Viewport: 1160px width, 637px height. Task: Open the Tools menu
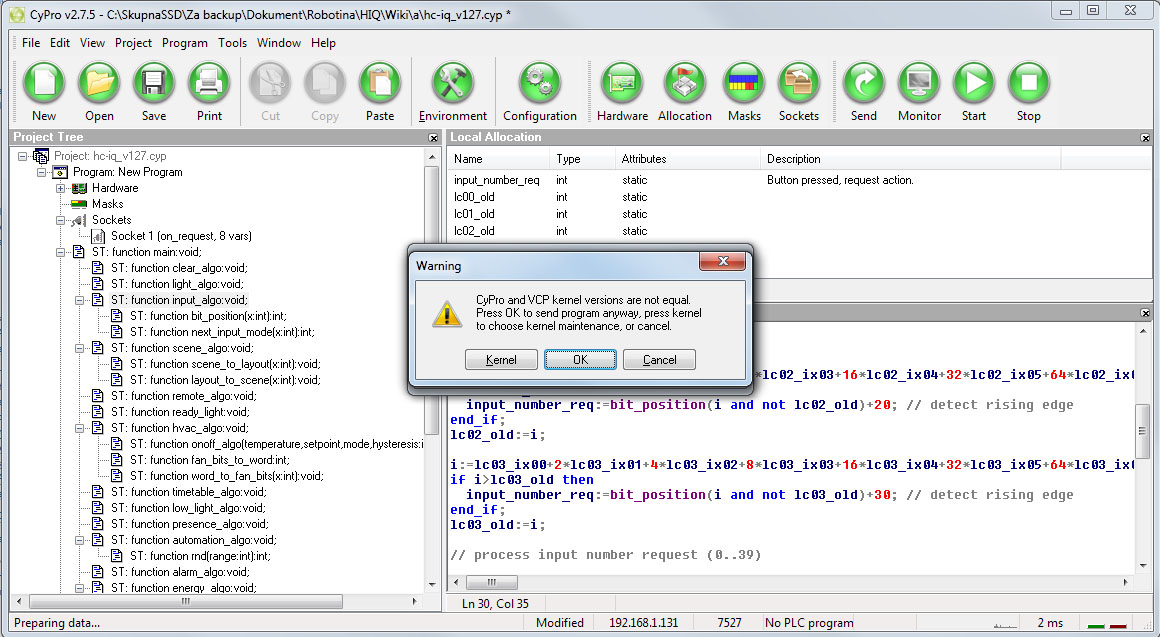(x=232, y=43)
